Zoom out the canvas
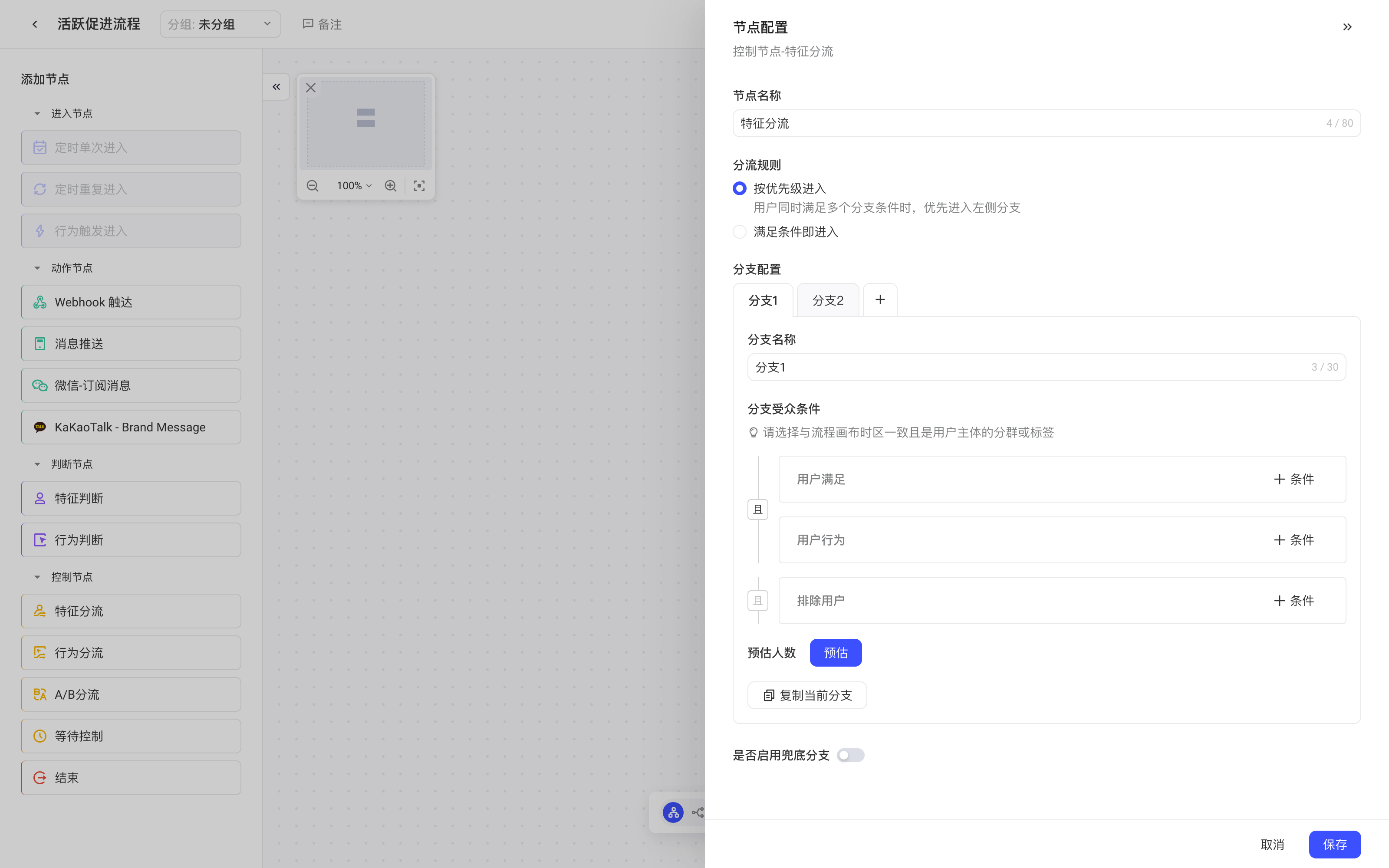 312,186
